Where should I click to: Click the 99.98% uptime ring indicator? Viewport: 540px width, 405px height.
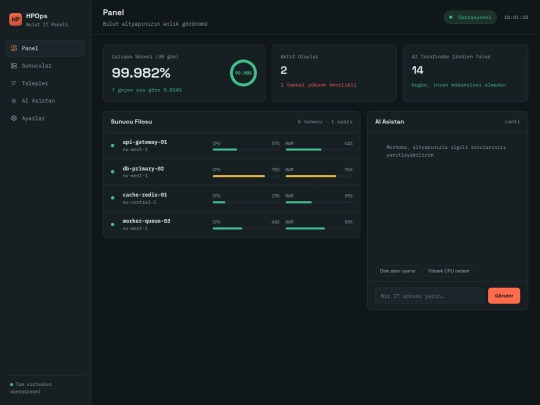(243, 73)
